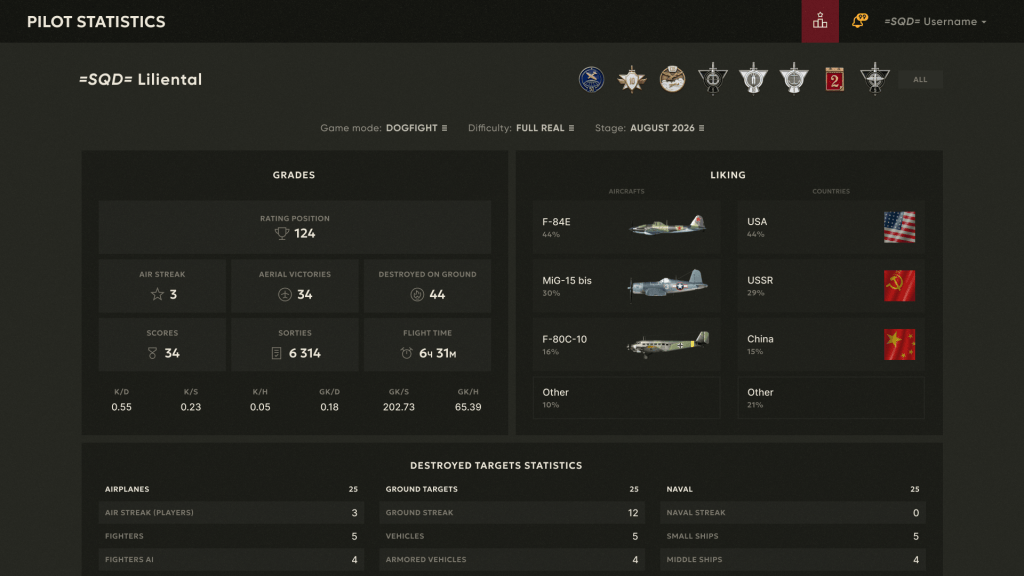Open the leaderboard podium icon
This screenshot has height=576, width=1024.
(820, 22)
